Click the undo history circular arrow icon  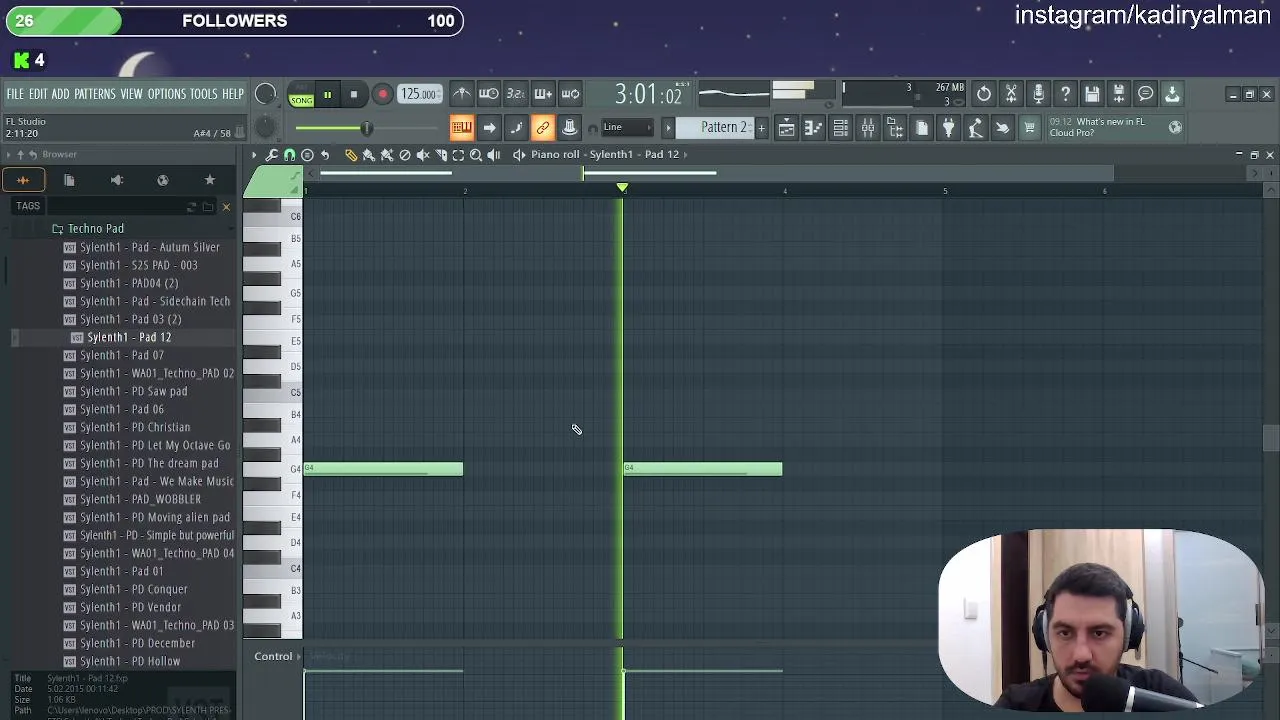(x=984, y=94)
